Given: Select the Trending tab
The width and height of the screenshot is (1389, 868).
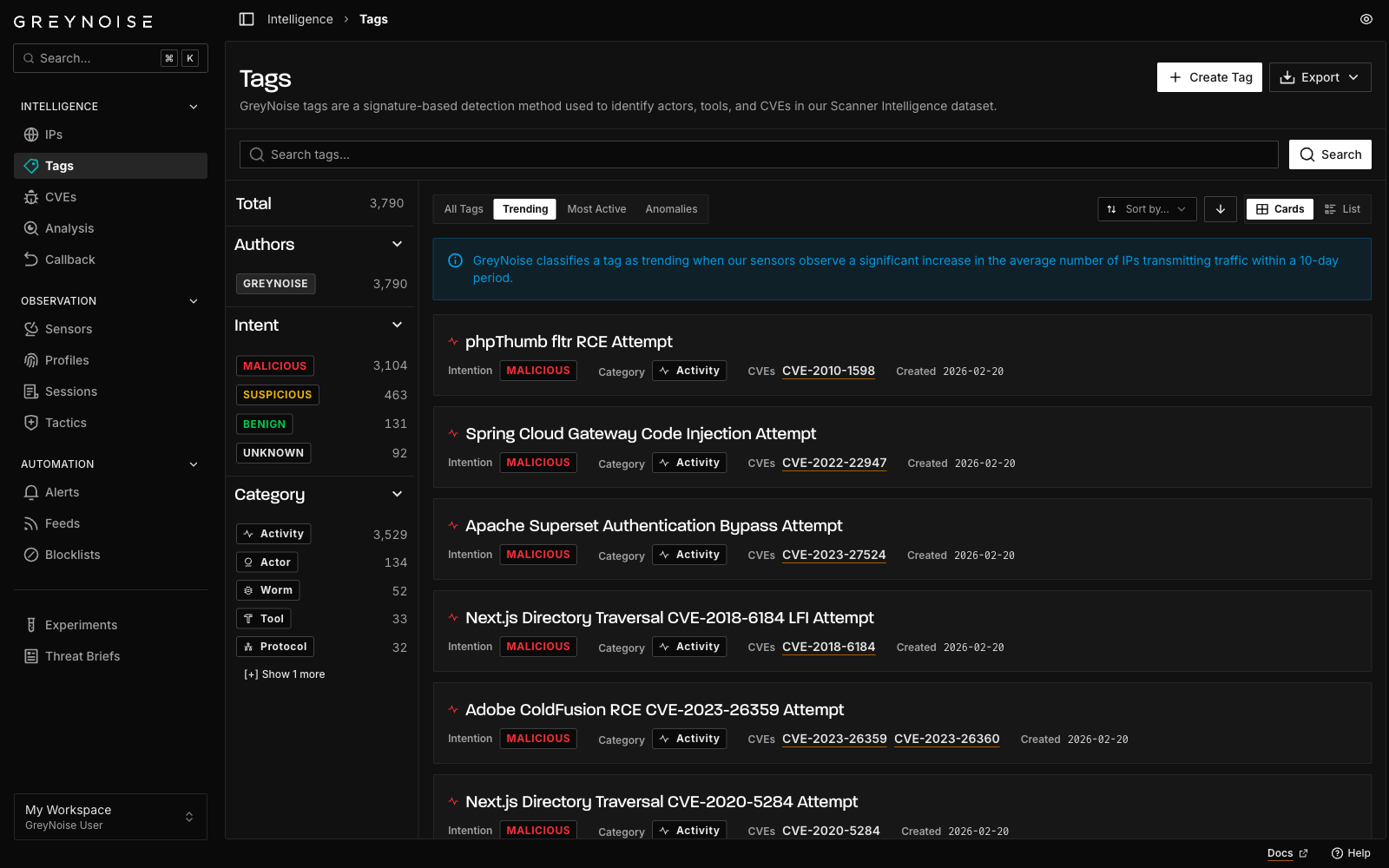Looking at the screenshot, I should click(525, 209).
